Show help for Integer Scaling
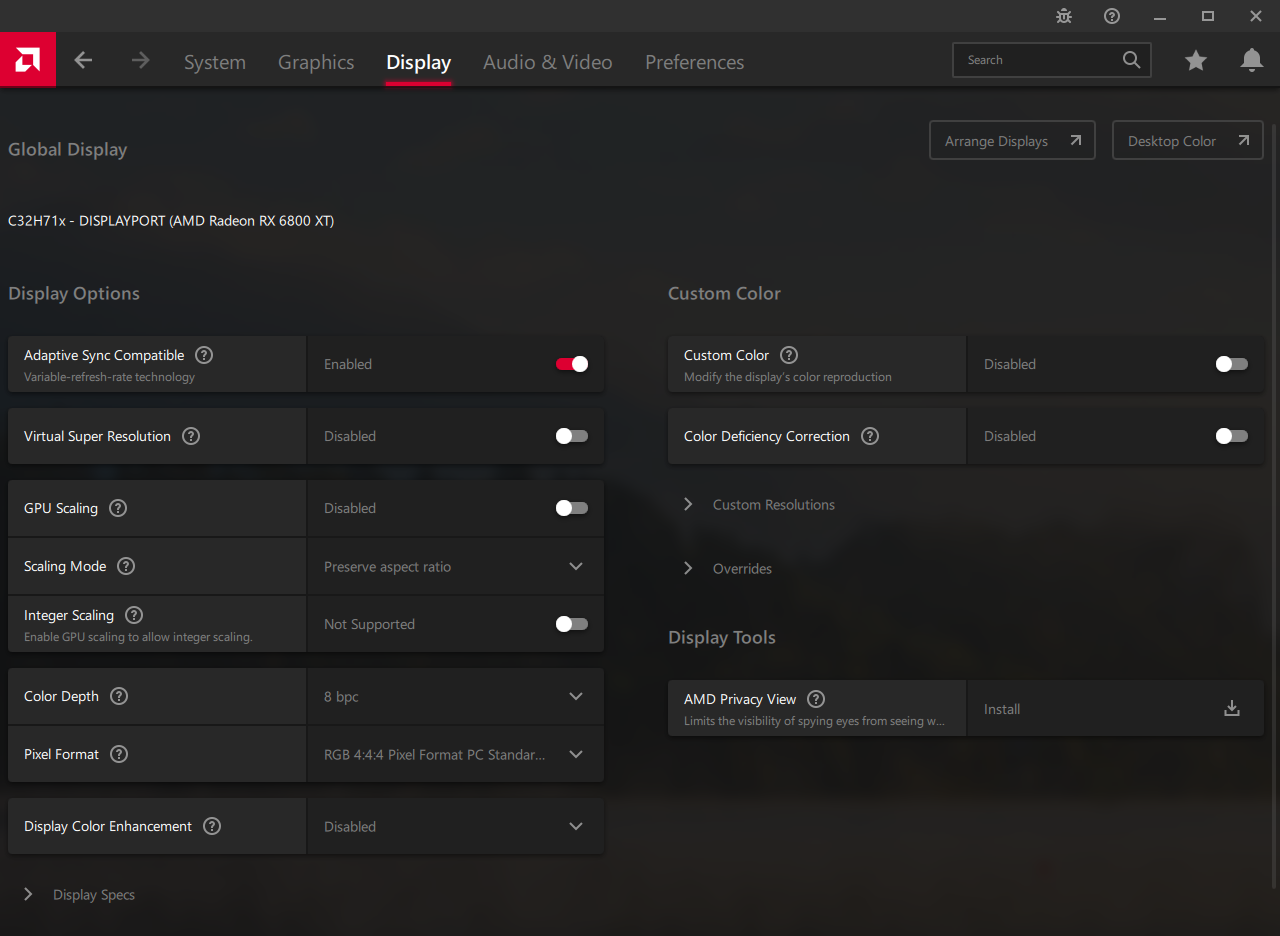Image resolution: width=1280 pixels, height=936 pixels. coord(134,615)
